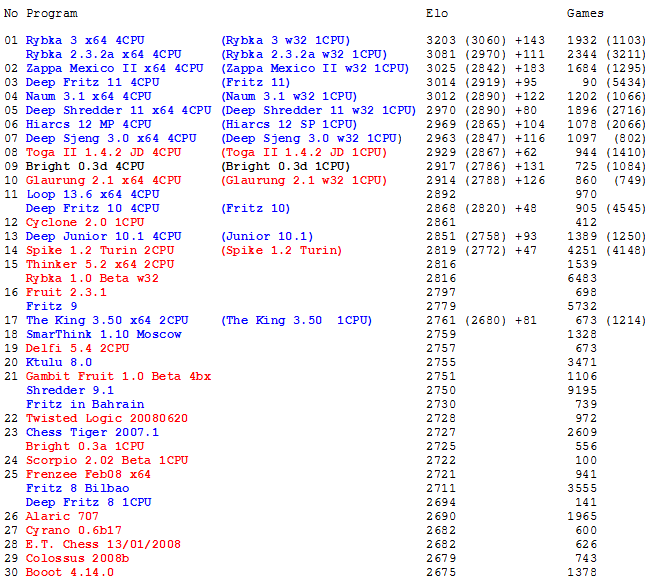Viewport: 650px width, 583px height.
Task: Select Deep Fritz 11 4CPU program
Action: coord(92,83)
